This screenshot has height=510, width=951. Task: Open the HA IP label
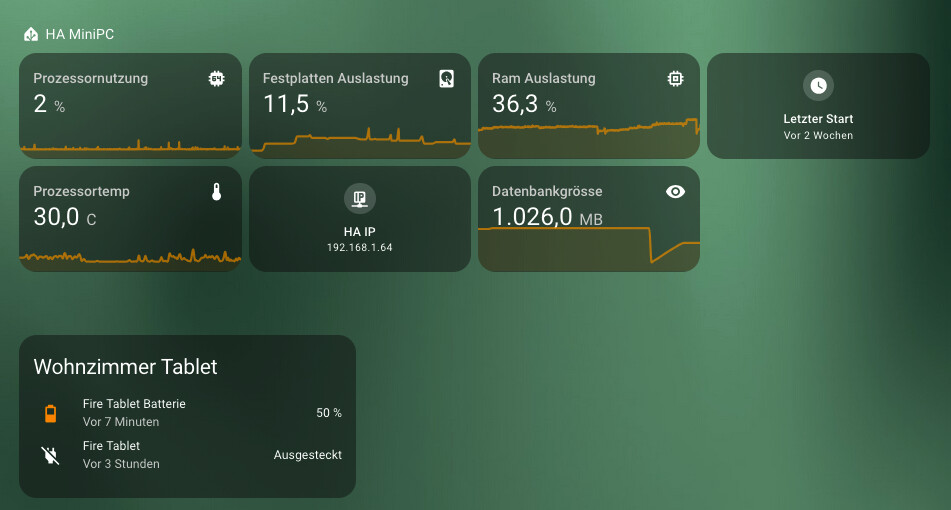[360, 232]
